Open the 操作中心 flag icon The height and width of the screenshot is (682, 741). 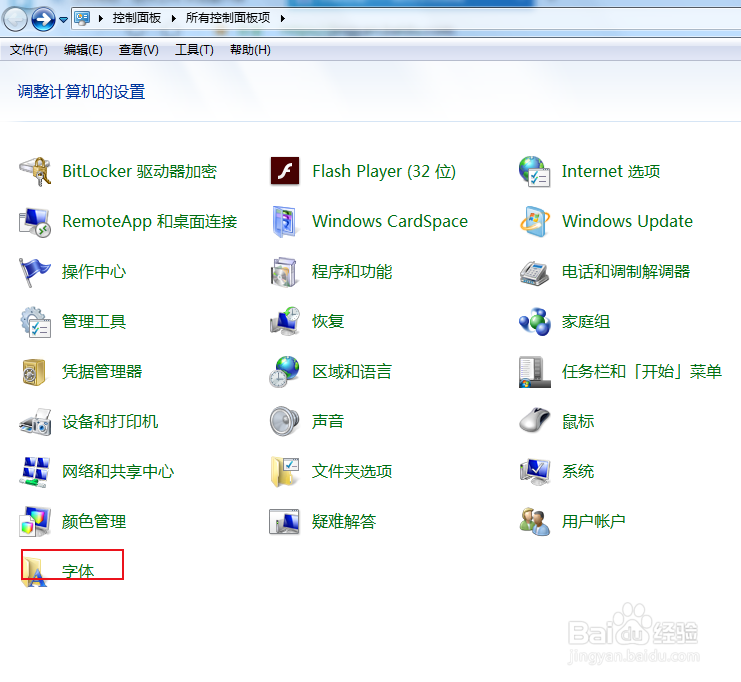pos(34,272)
